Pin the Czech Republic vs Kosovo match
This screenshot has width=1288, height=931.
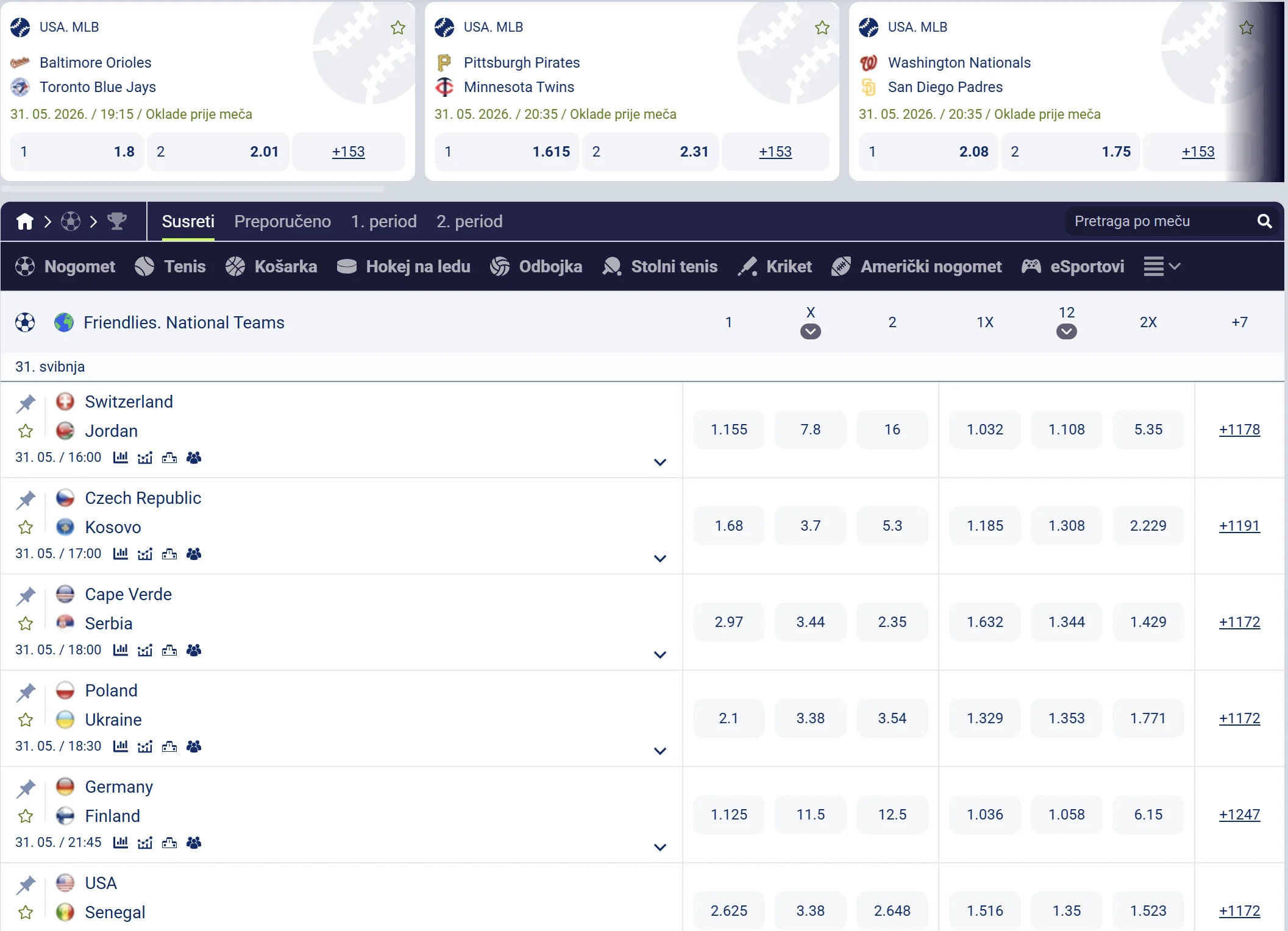point(26,499)
